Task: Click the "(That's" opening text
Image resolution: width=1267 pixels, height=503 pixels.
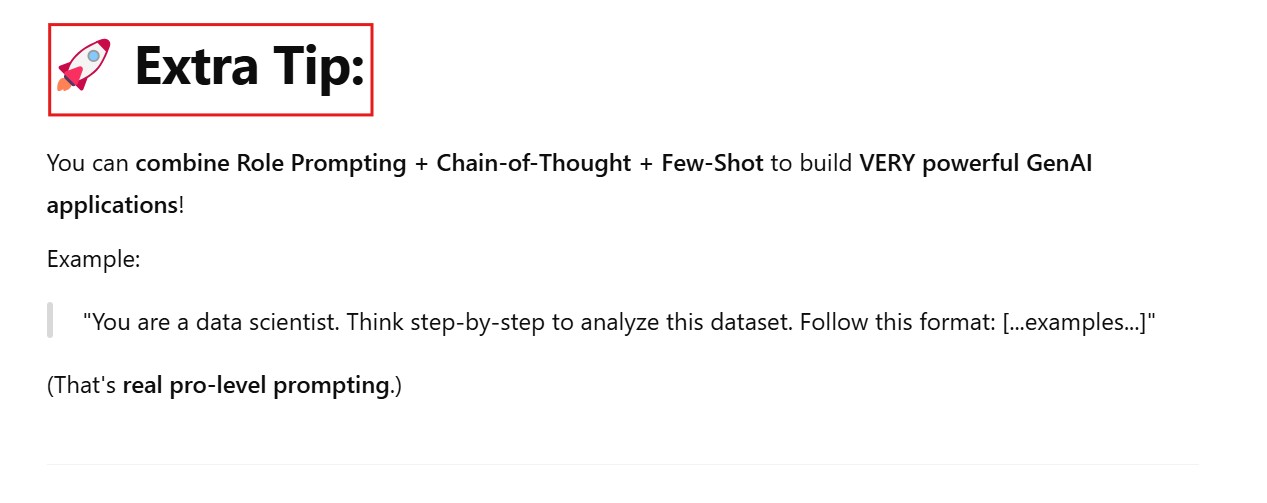Action: point(82,385)
